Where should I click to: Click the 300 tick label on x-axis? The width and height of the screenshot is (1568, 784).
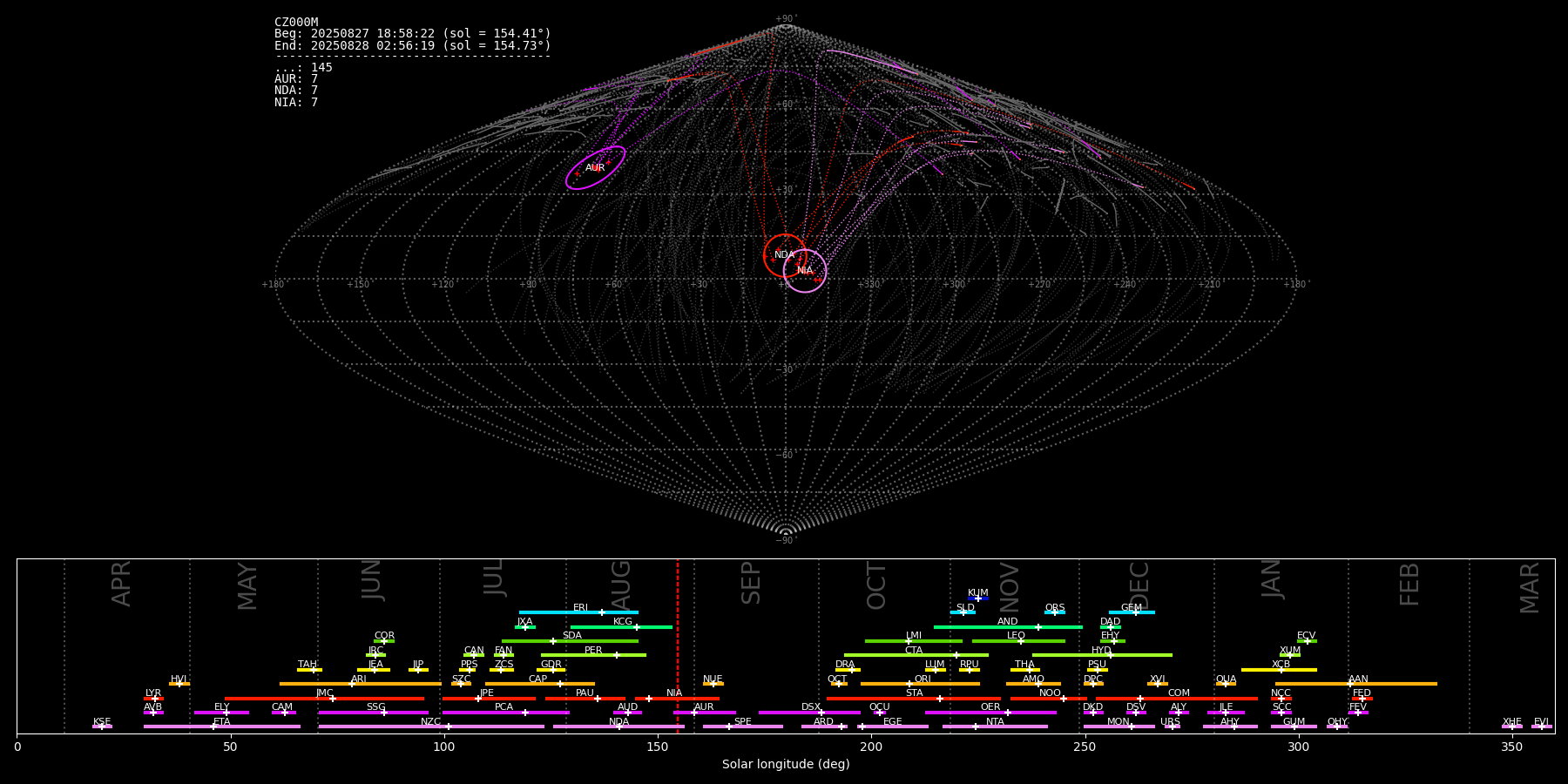[x=1298, y=747]
